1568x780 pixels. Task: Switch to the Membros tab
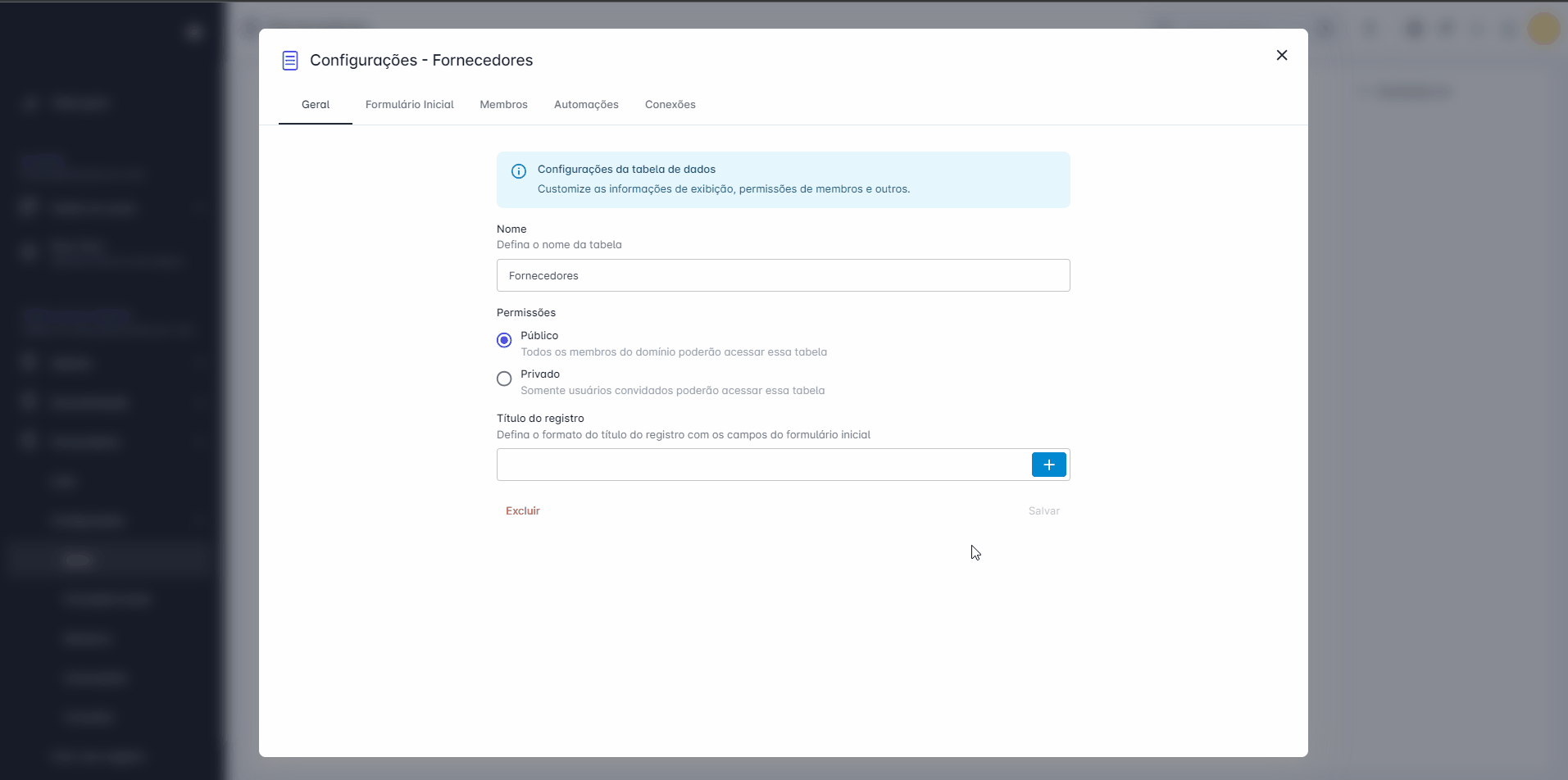504,105
